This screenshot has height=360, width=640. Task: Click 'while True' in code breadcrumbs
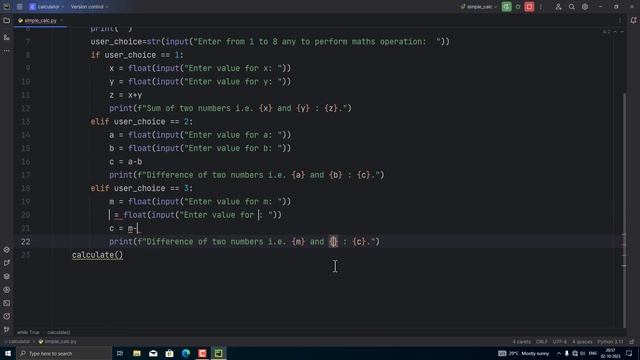pyautogui.click(x=28, y=333)
